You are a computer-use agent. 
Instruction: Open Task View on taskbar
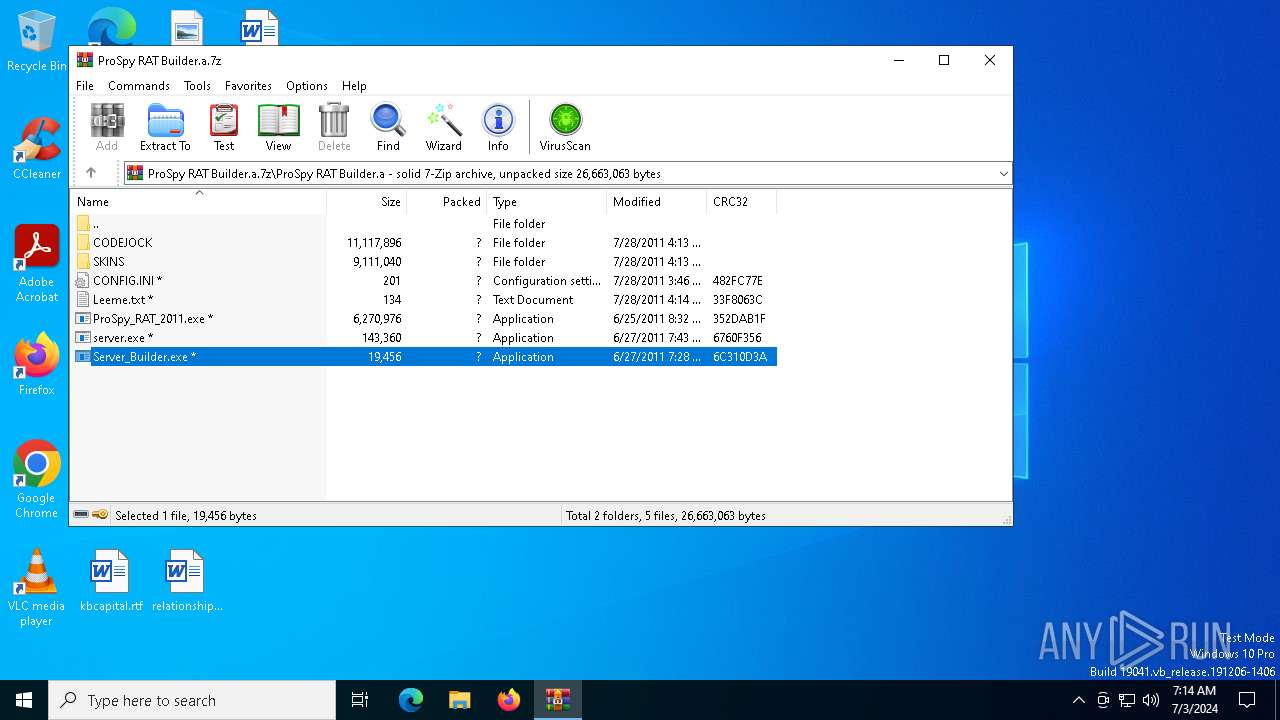(x=360, y=700)
